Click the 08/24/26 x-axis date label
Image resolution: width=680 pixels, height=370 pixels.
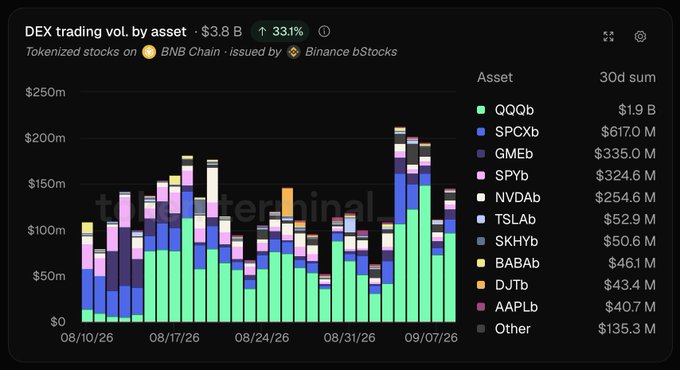tap(262, 337)
